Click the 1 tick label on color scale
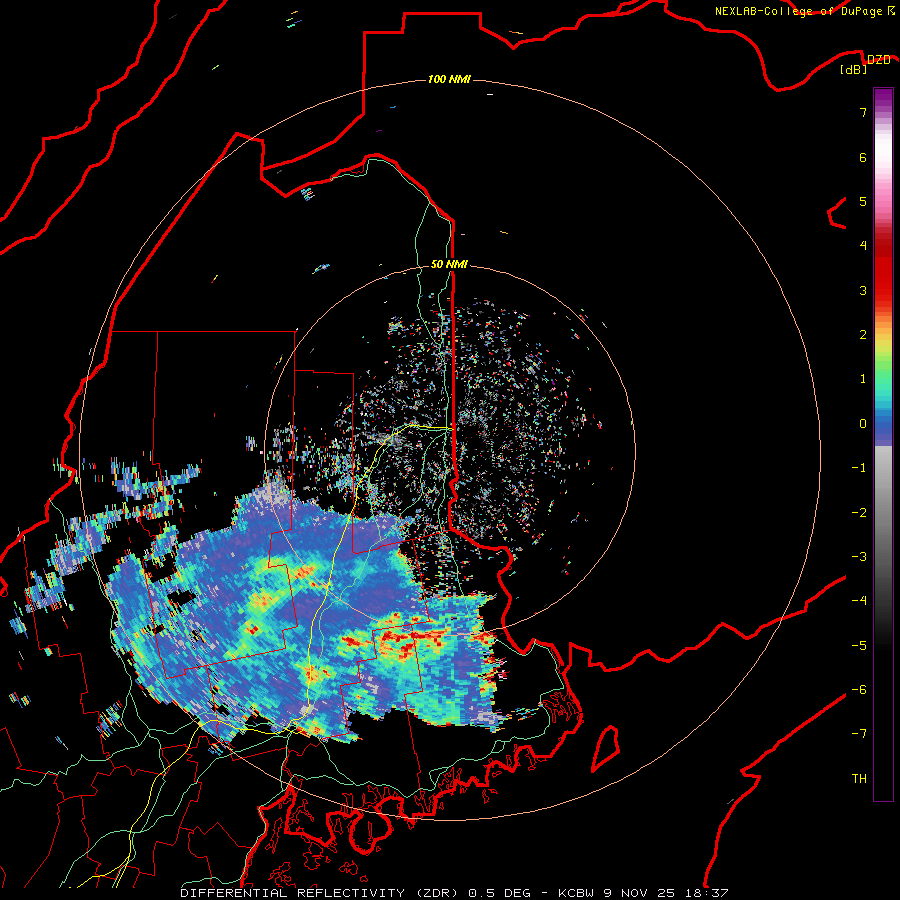 tap(863, 379)
